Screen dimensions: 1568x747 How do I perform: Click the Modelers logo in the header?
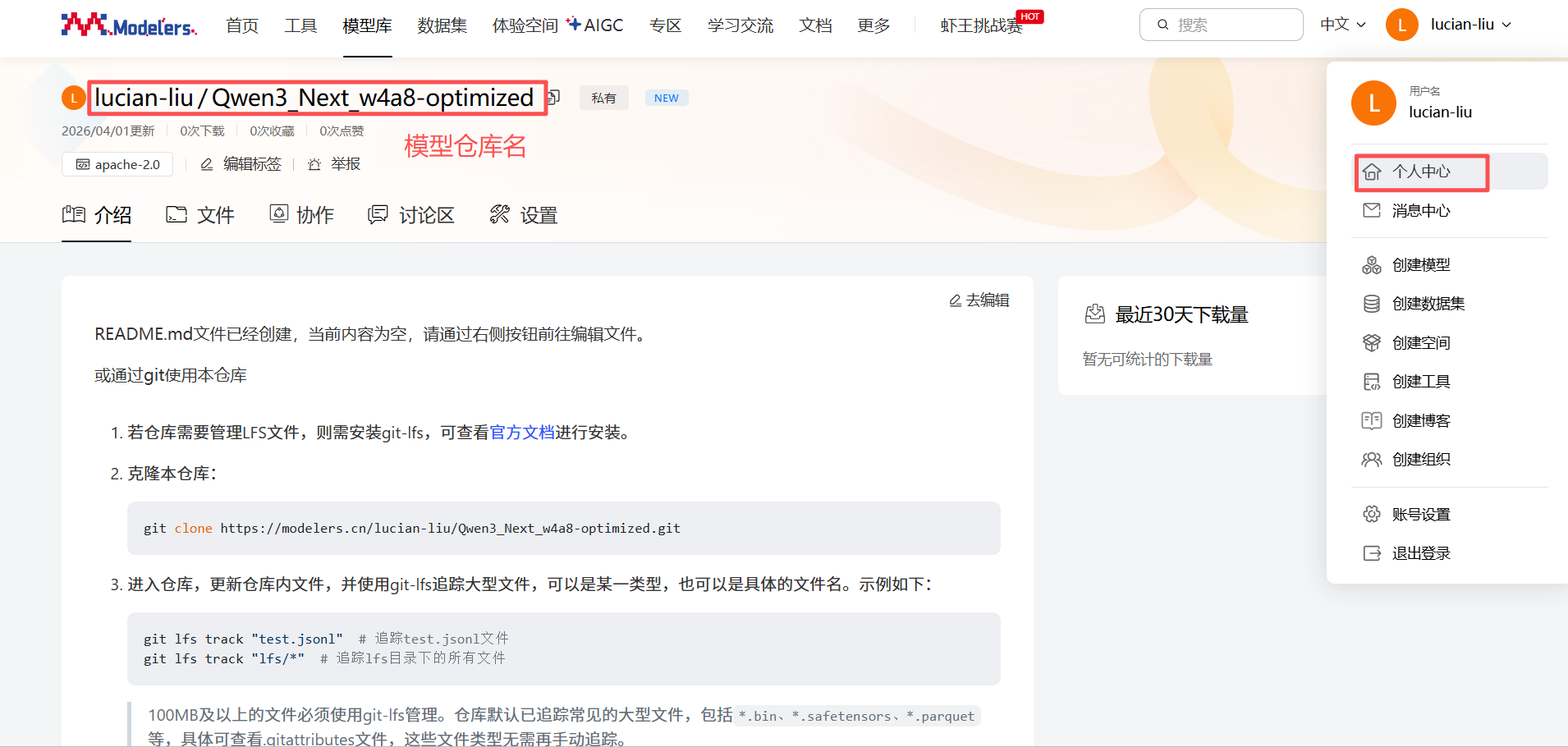pos(129,25)
